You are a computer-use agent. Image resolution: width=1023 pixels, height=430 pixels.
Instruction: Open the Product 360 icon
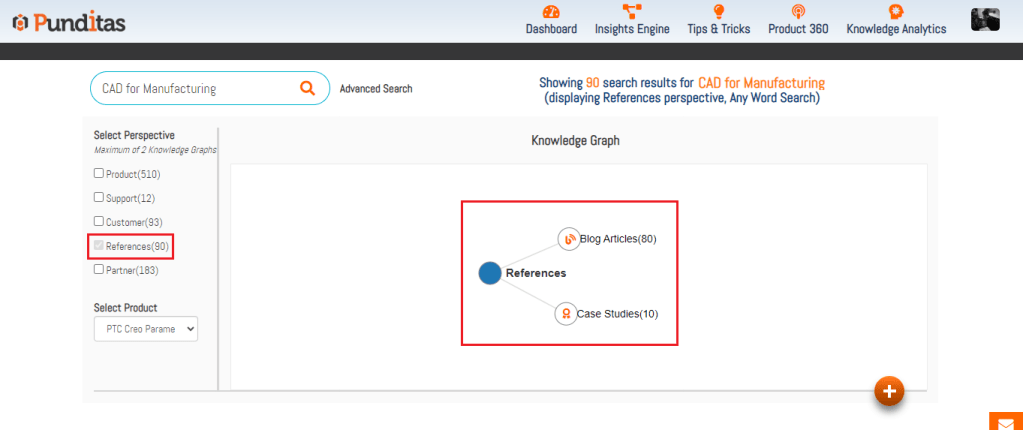pos(797,12)
